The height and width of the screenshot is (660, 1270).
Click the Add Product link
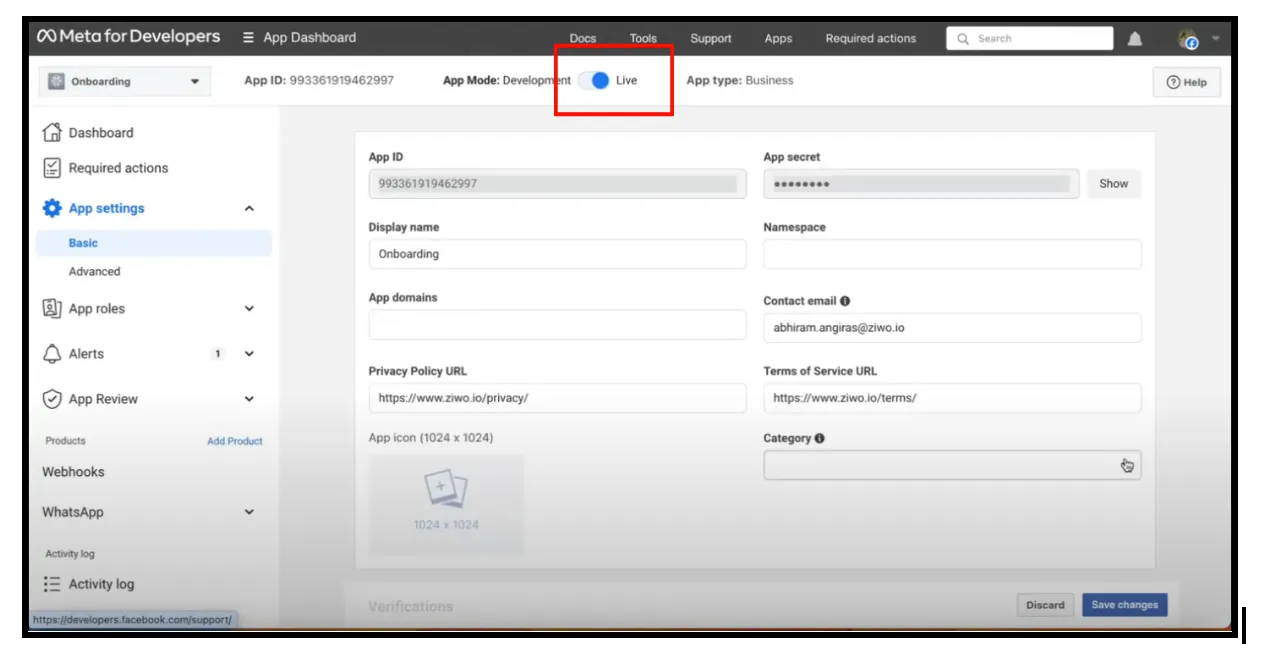point(235,441)
